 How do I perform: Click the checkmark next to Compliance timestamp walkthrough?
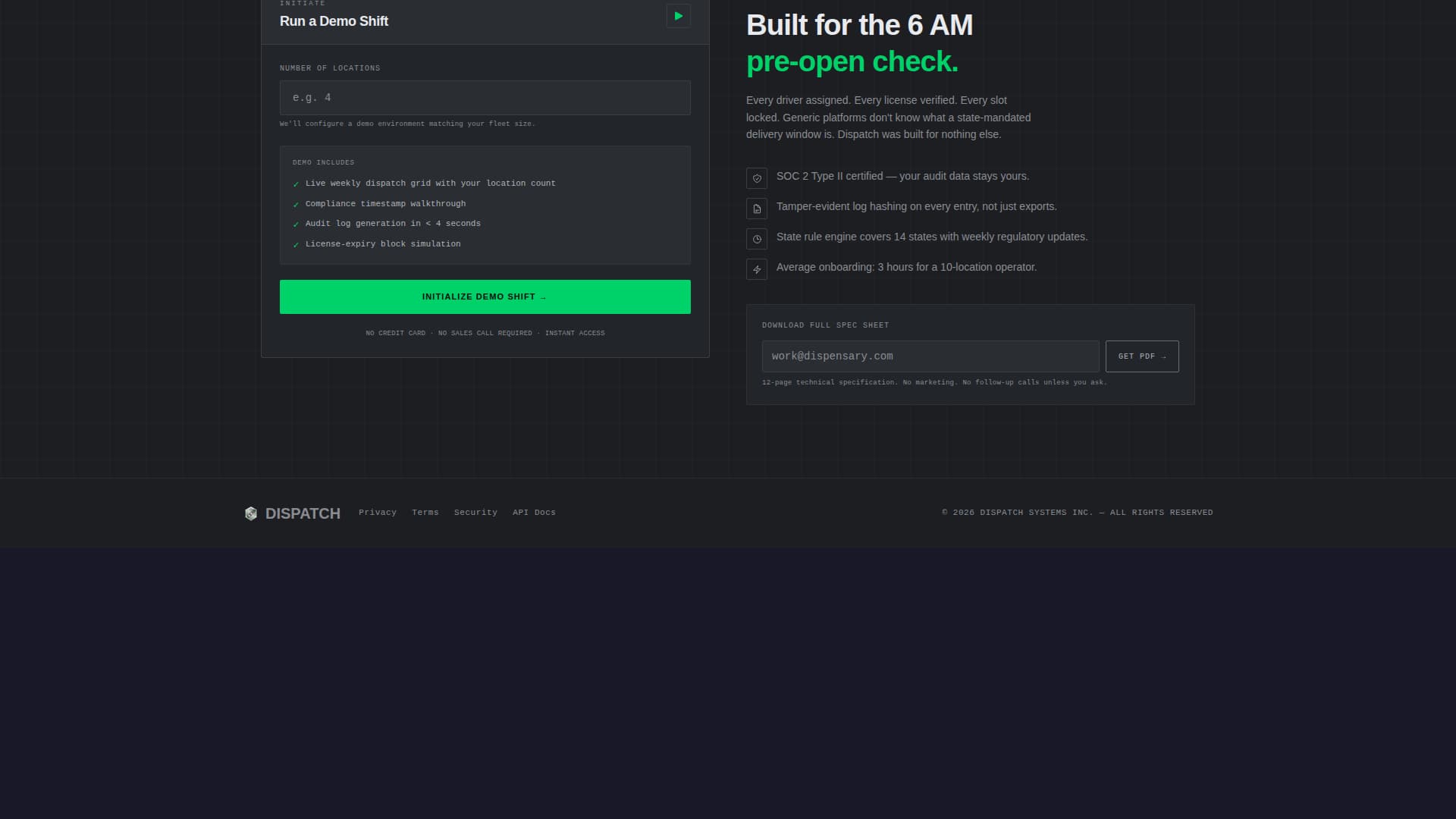296,205
